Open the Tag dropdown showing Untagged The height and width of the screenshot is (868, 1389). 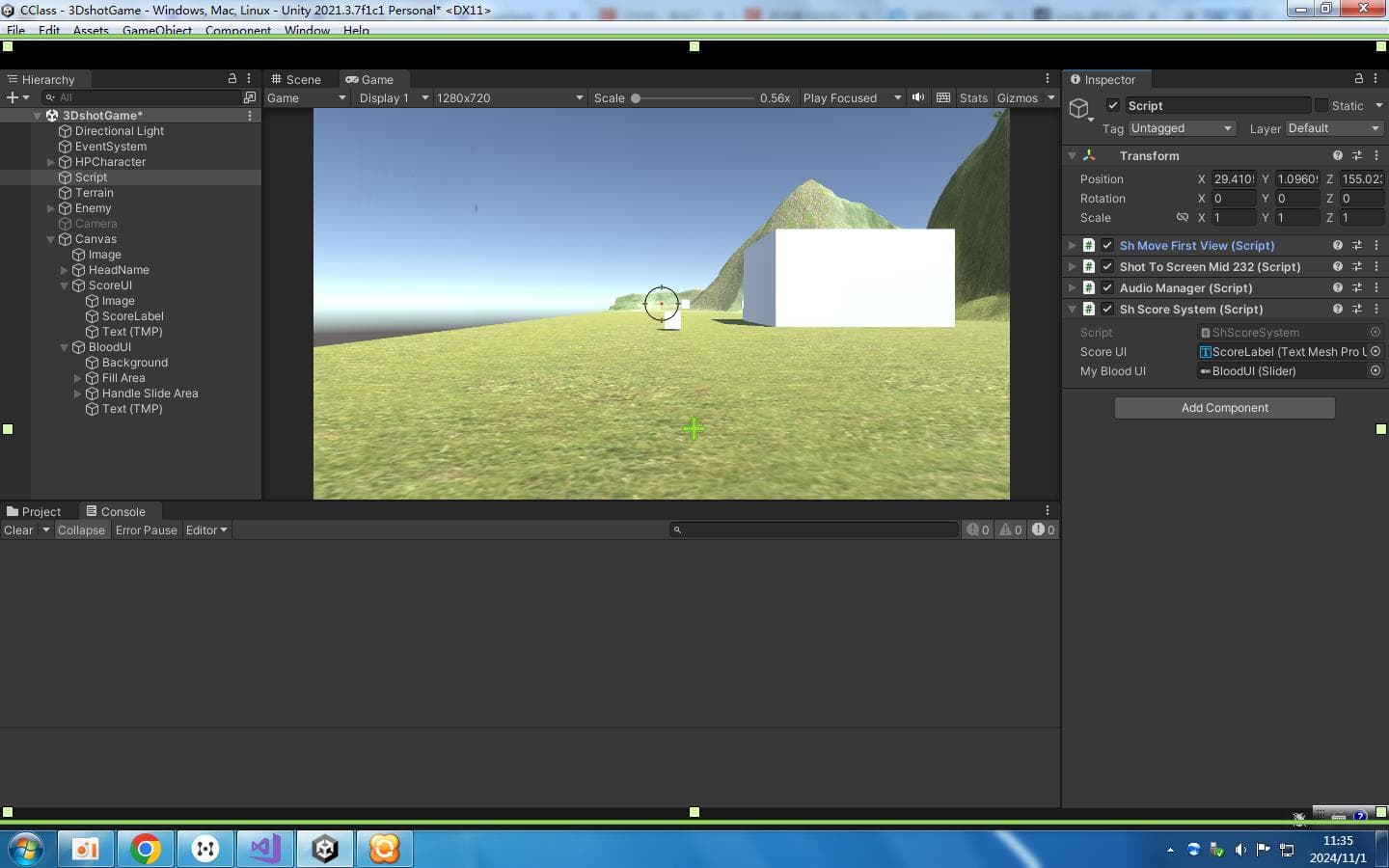click(1181, 128)
